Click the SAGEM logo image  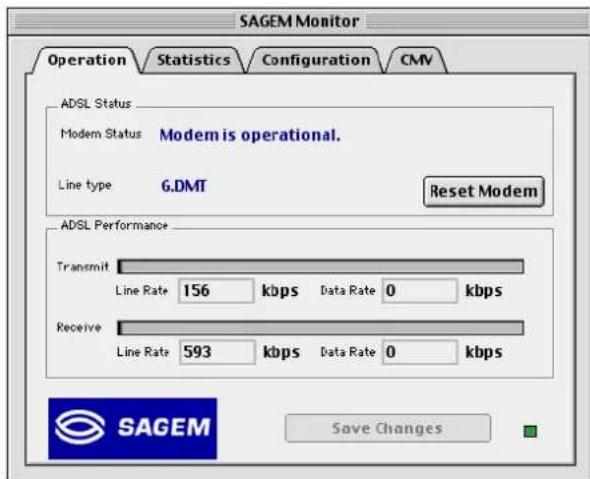132,428
